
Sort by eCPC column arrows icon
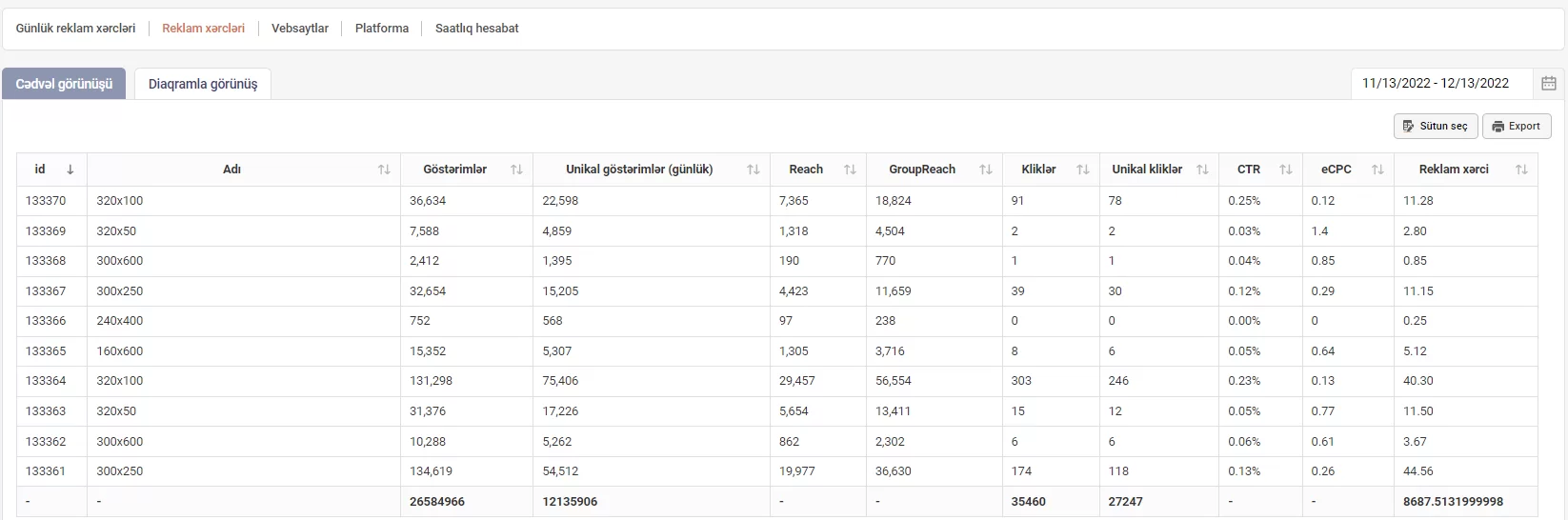tap(1377, 170)
